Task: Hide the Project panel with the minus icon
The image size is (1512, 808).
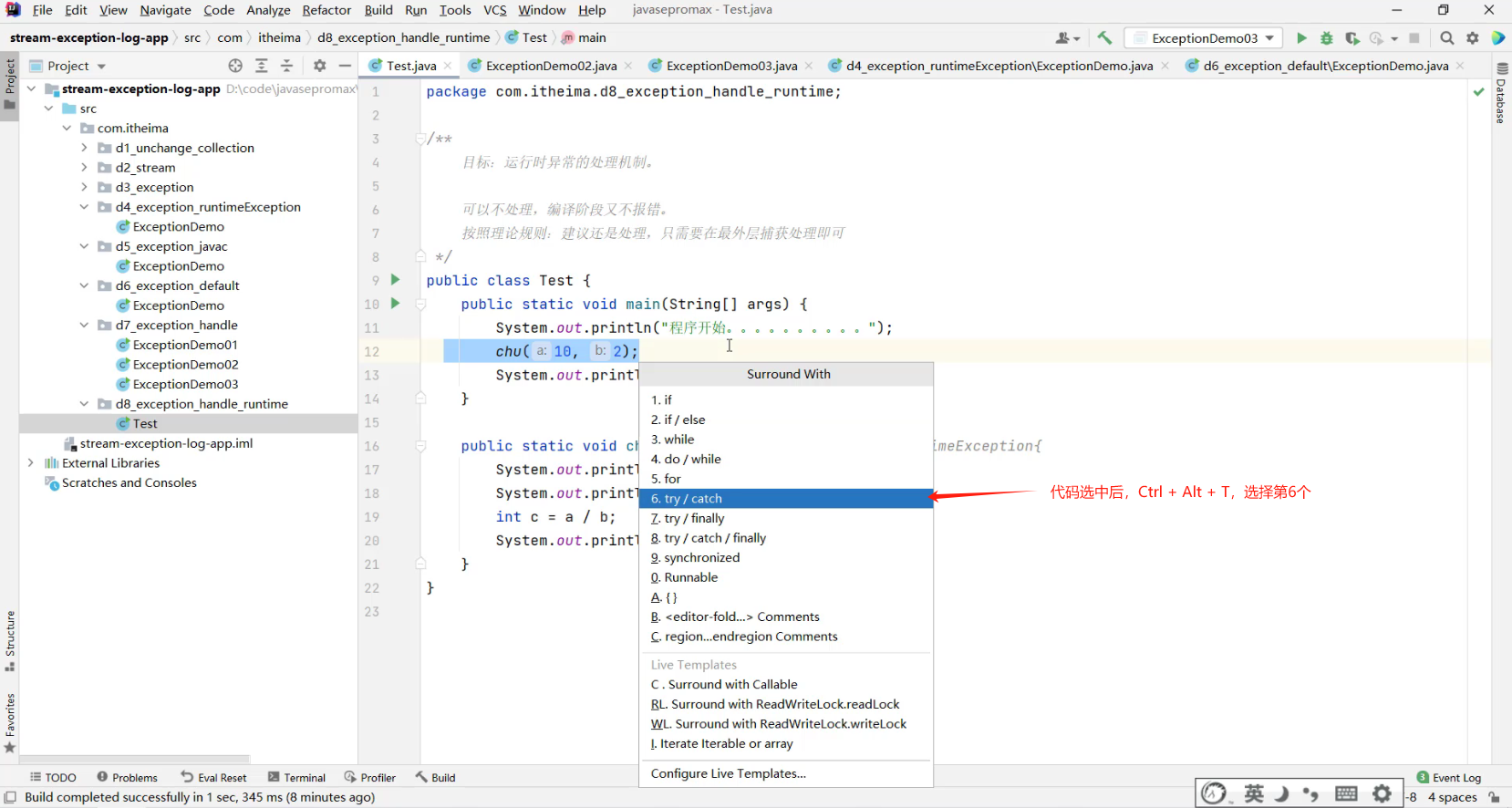Action: pos(345,66)
